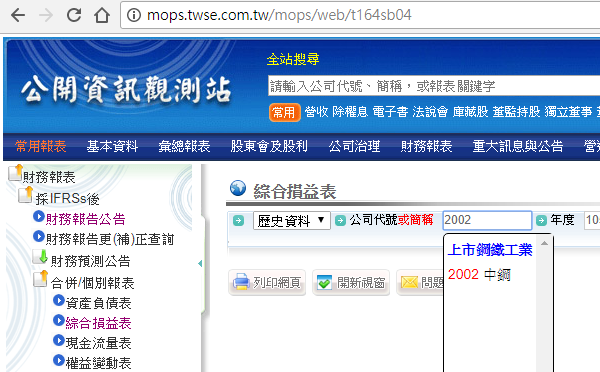Collapse the 合併/個別報表 folder icon
This screenshot has height=372, width=600.
tap(41, 279)
